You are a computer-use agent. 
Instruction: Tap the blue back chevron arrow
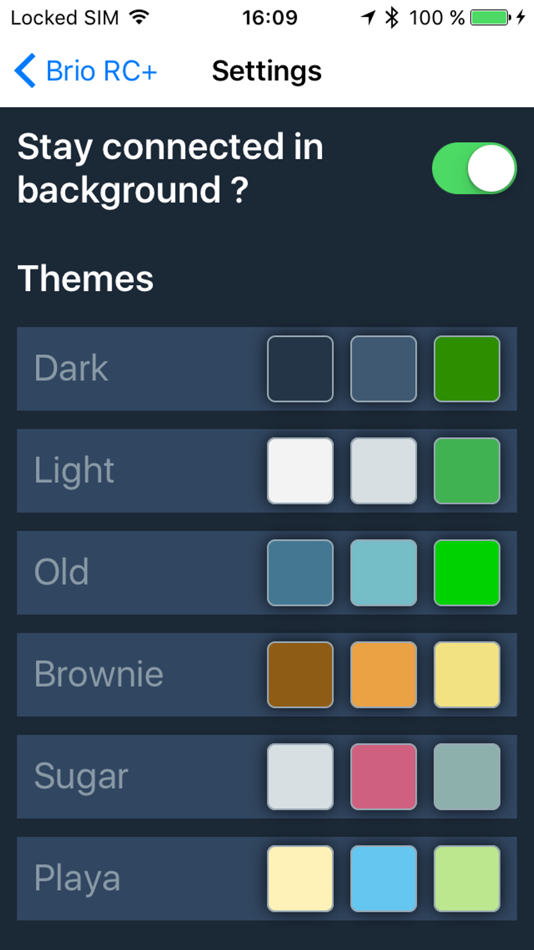pos(25,71)
